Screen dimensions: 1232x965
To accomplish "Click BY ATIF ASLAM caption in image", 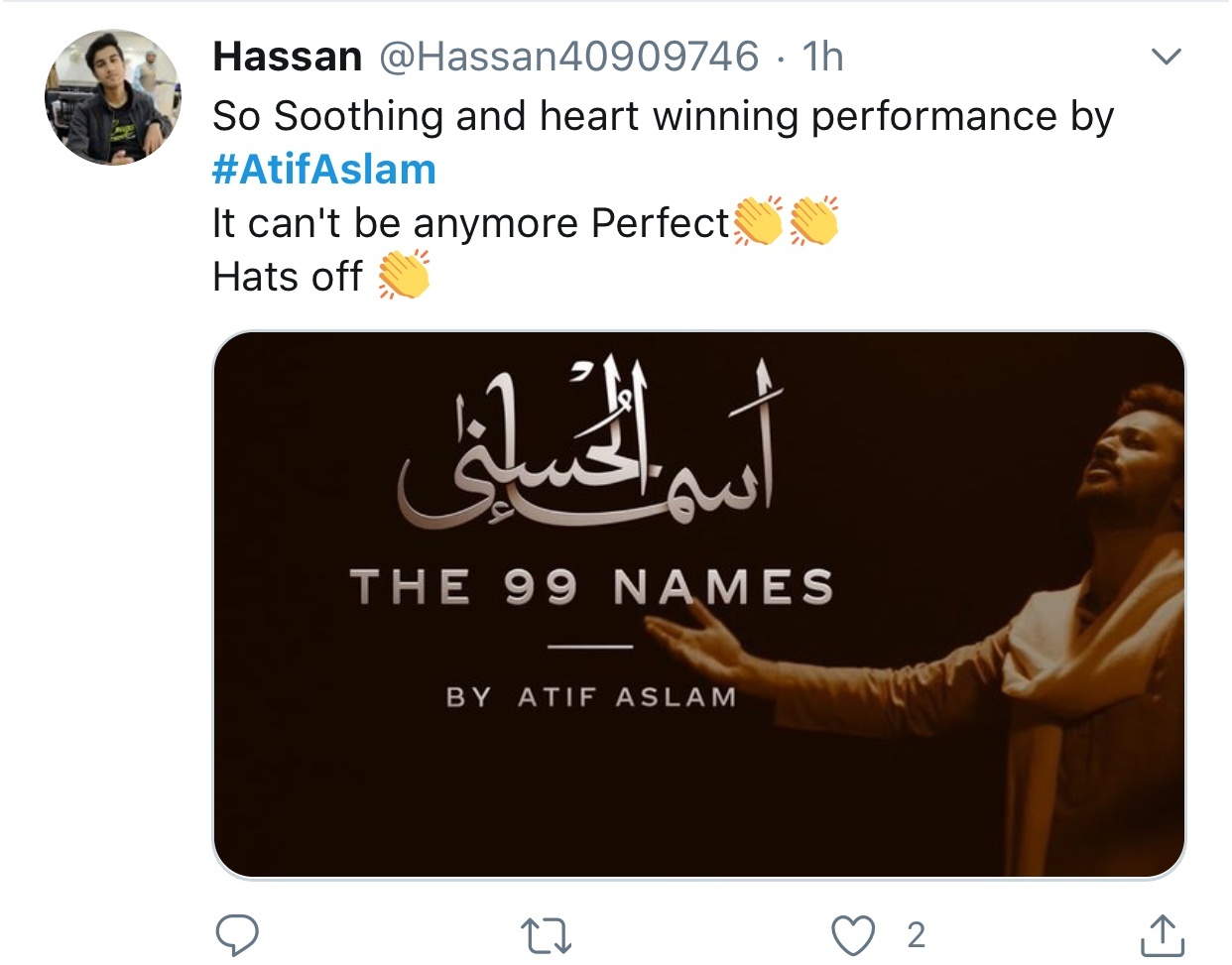I will coord(592,697).
